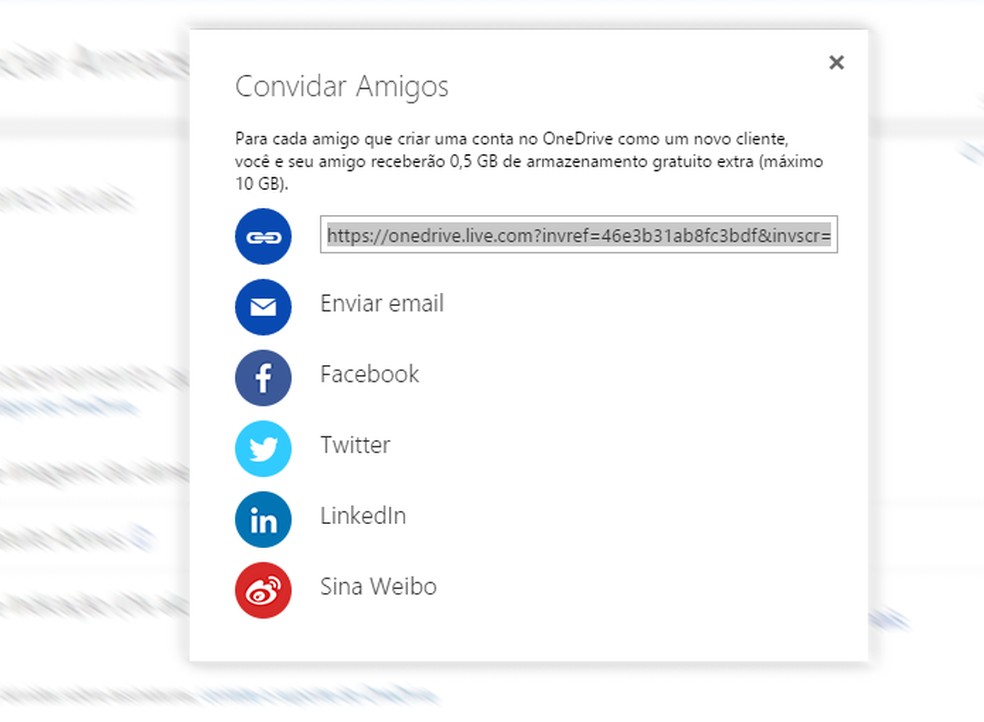Click the OneDrive referral link icon
This screenshot has width=984, height=722.
262,236
